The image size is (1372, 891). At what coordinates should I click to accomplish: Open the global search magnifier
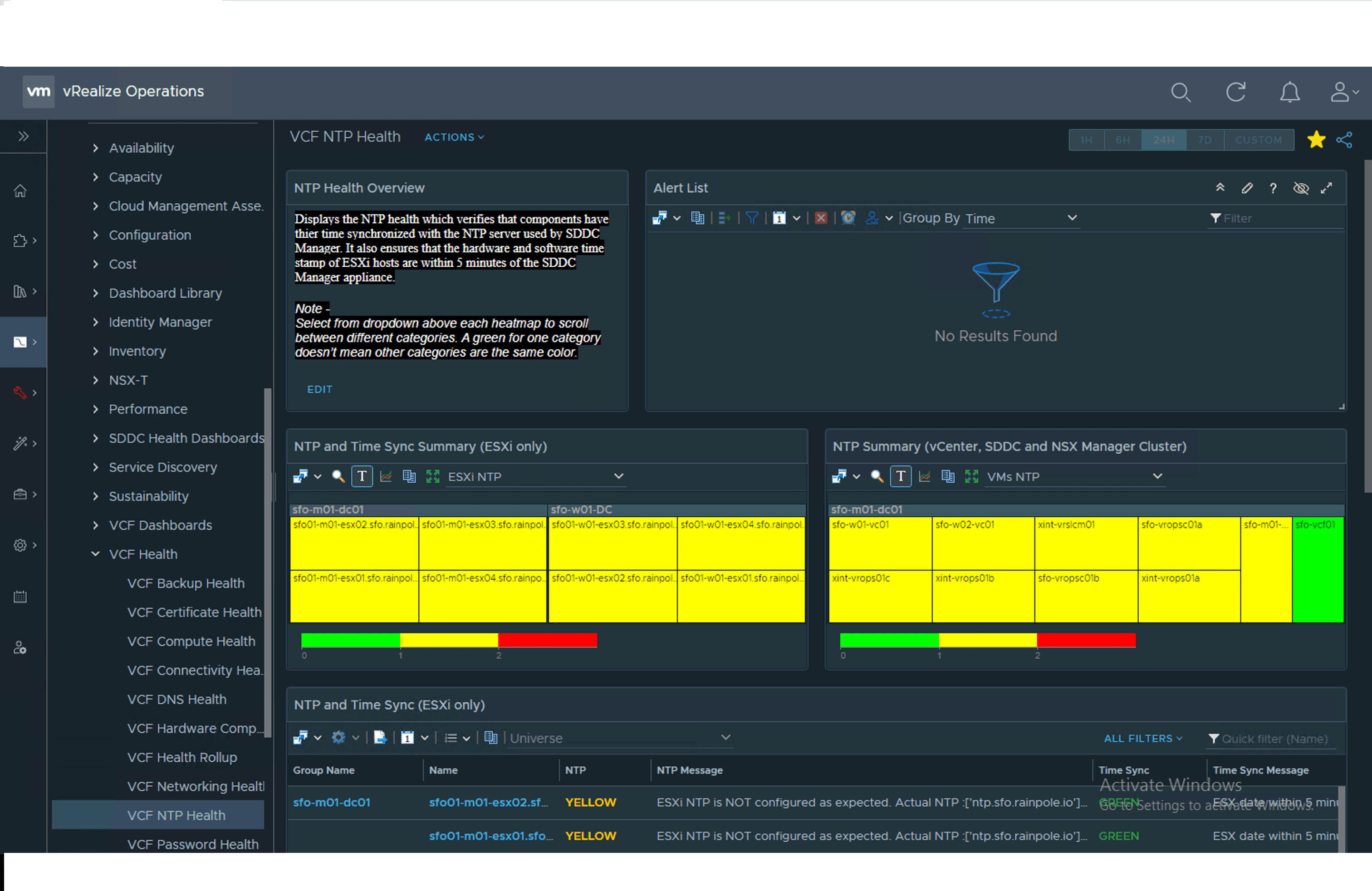(x=1180, y=92)
